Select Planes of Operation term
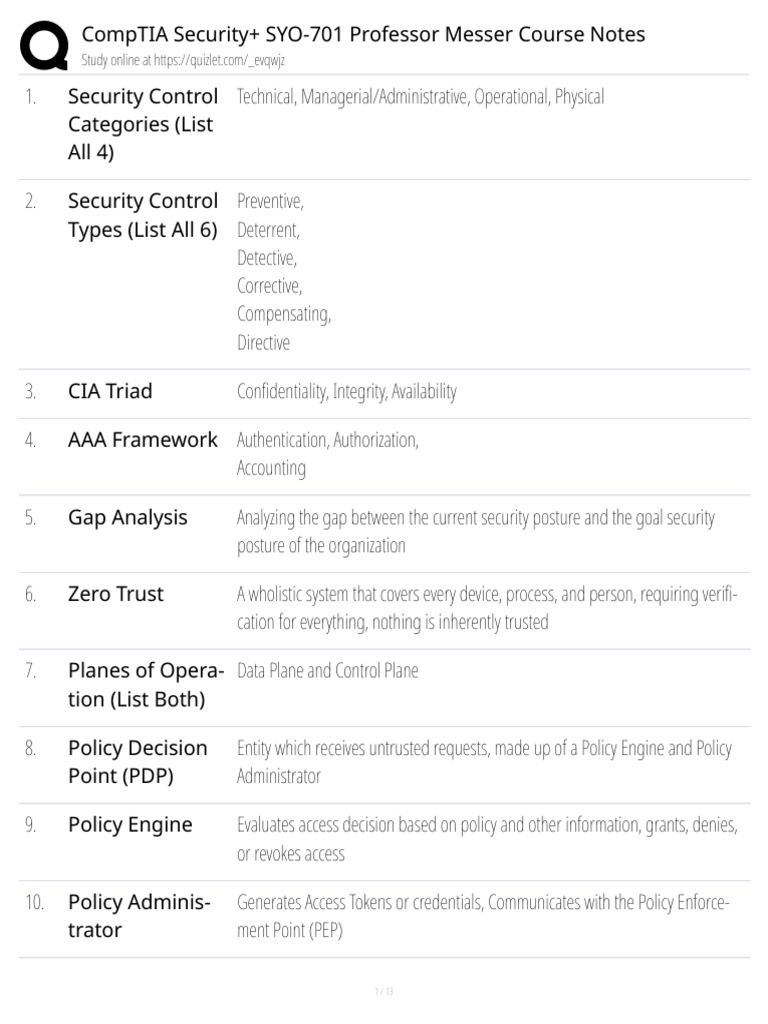Image resolution: width=768 pixels, height=1024 pixels. pos(146,684)
